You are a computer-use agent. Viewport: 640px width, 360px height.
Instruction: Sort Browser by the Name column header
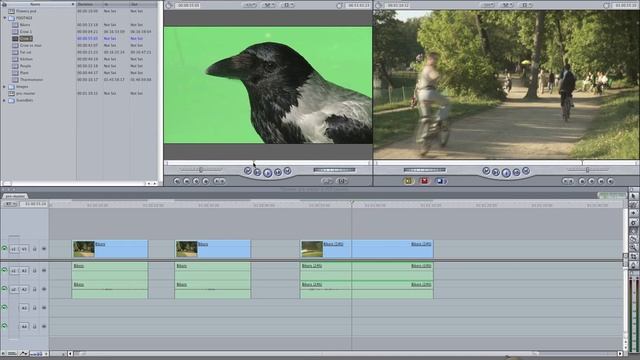(38, 4)
